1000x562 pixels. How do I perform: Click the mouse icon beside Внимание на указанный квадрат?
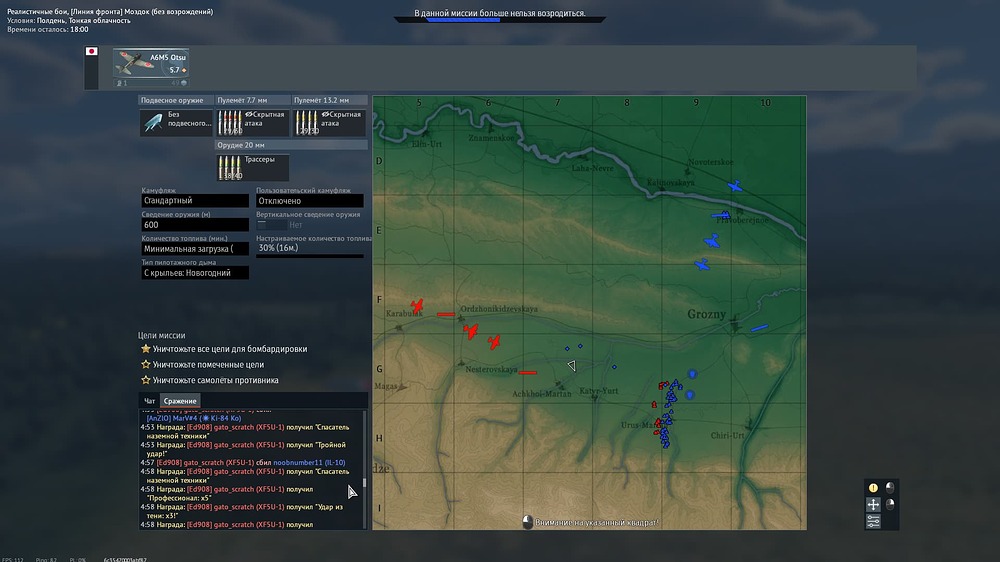click(527, 522)
